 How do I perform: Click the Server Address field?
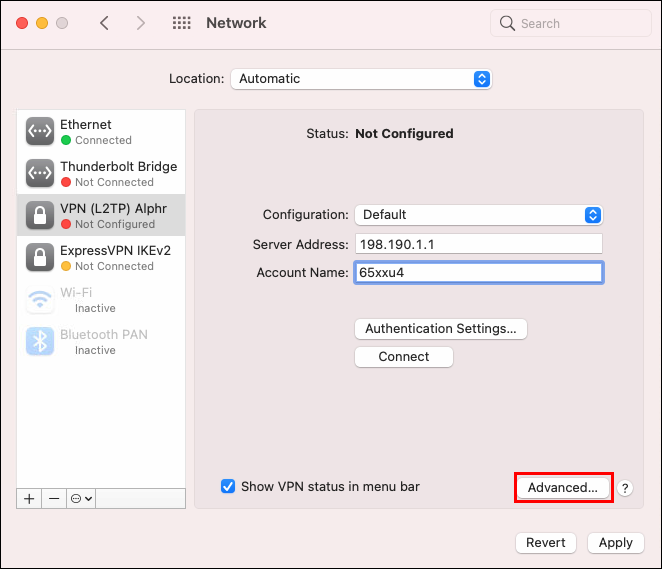coord(479,244)
